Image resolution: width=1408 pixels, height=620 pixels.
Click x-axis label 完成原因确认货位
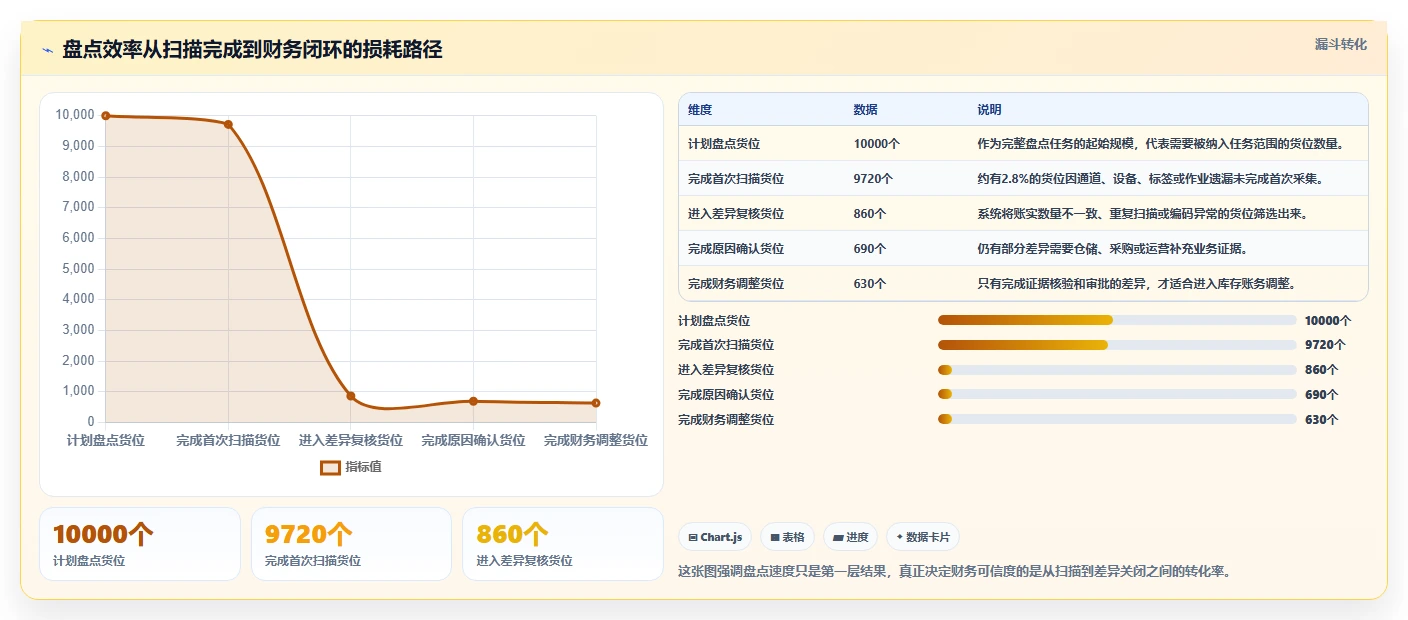coord(473,440)
